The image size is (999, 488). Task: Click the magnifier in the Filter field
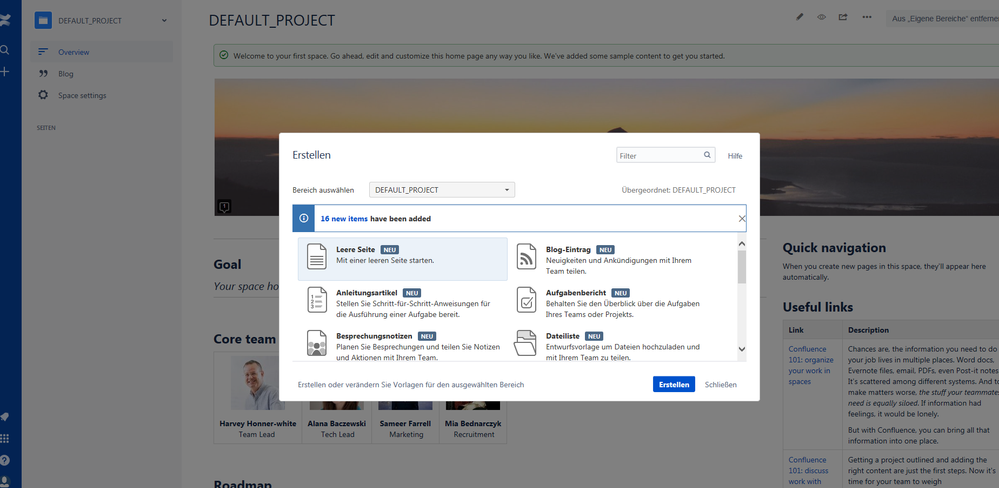point(707,155)
